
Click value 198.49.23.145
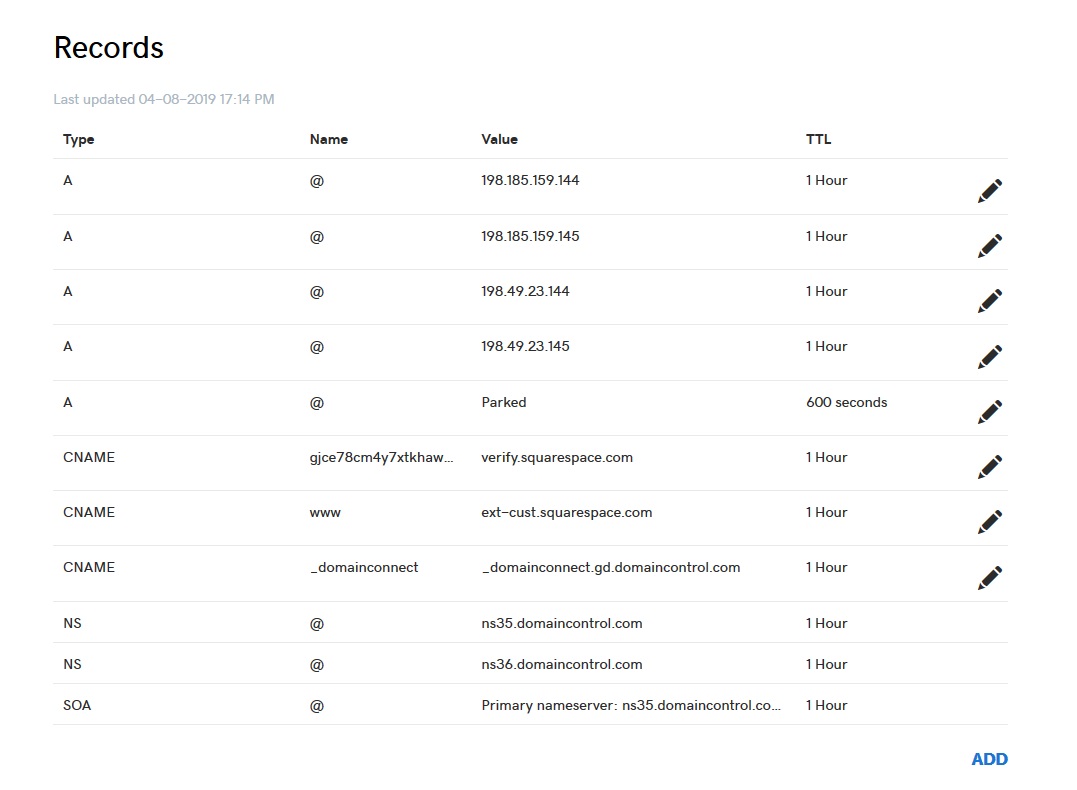[525, 346]
